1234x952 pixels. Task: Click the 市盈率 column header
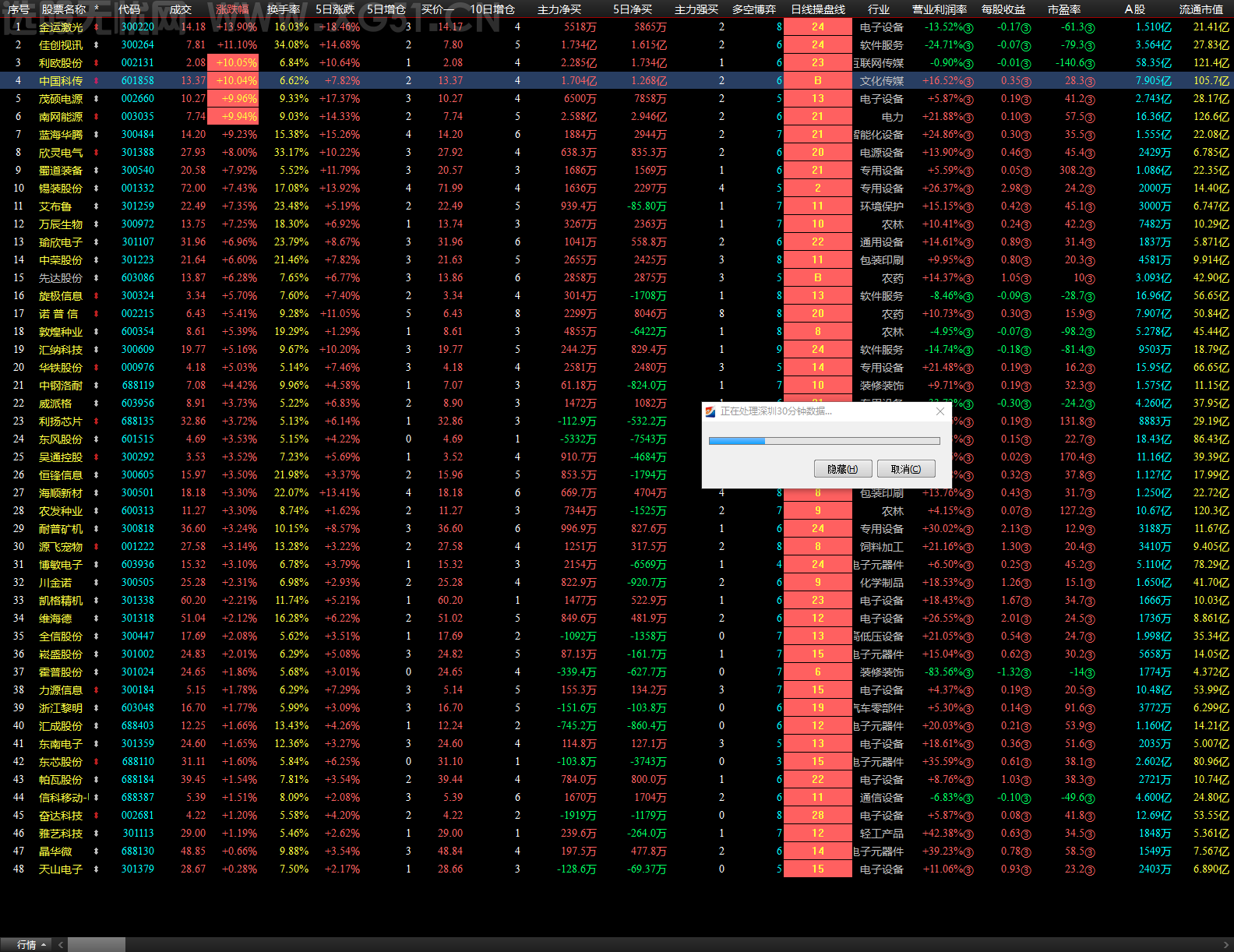tap(1064, 9)
